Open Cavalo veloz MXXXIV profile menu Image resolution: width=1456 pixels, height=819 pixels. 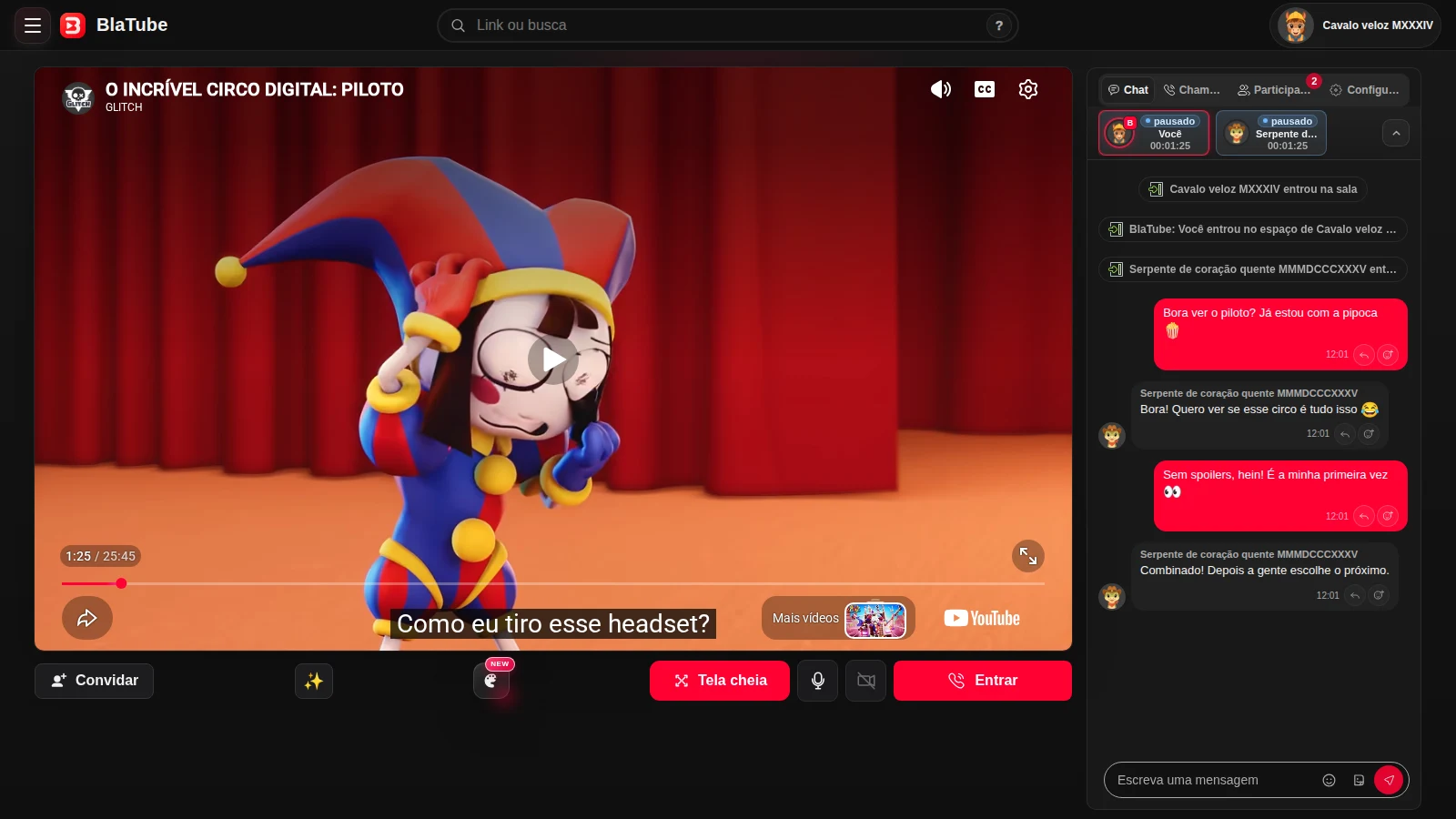[x=1356, y=25]
